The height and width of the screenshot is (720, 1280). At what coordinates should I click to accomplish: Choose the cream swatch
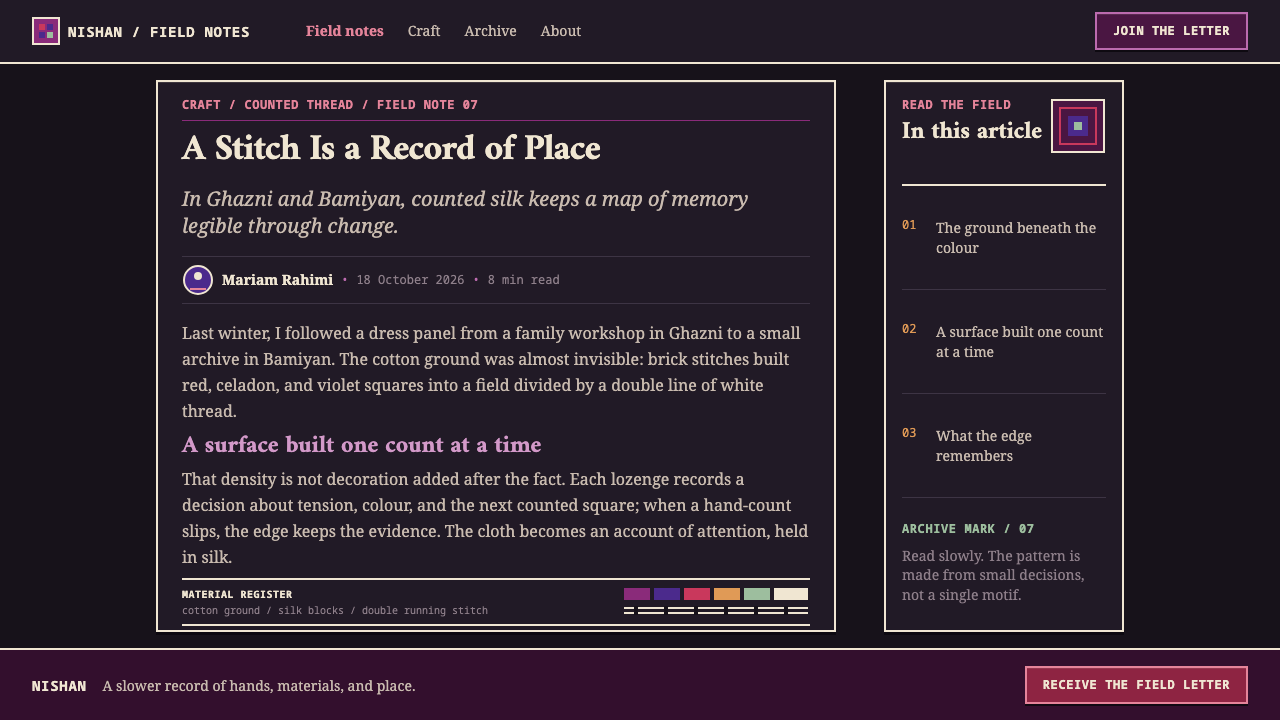[791, 594]
